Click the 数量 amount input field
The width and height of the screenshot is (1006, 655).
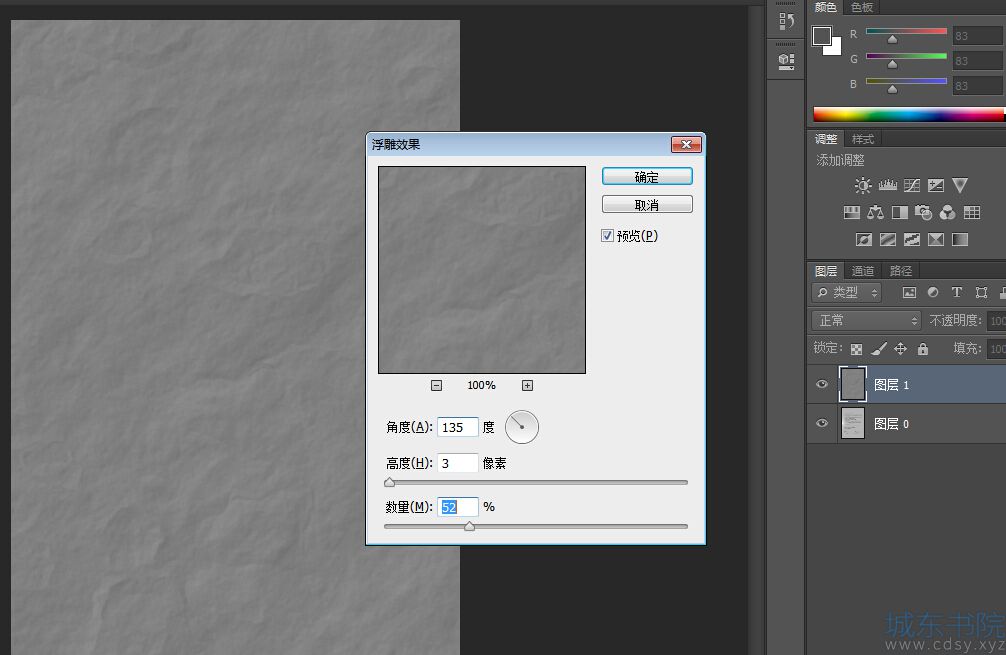coord(457,507)
